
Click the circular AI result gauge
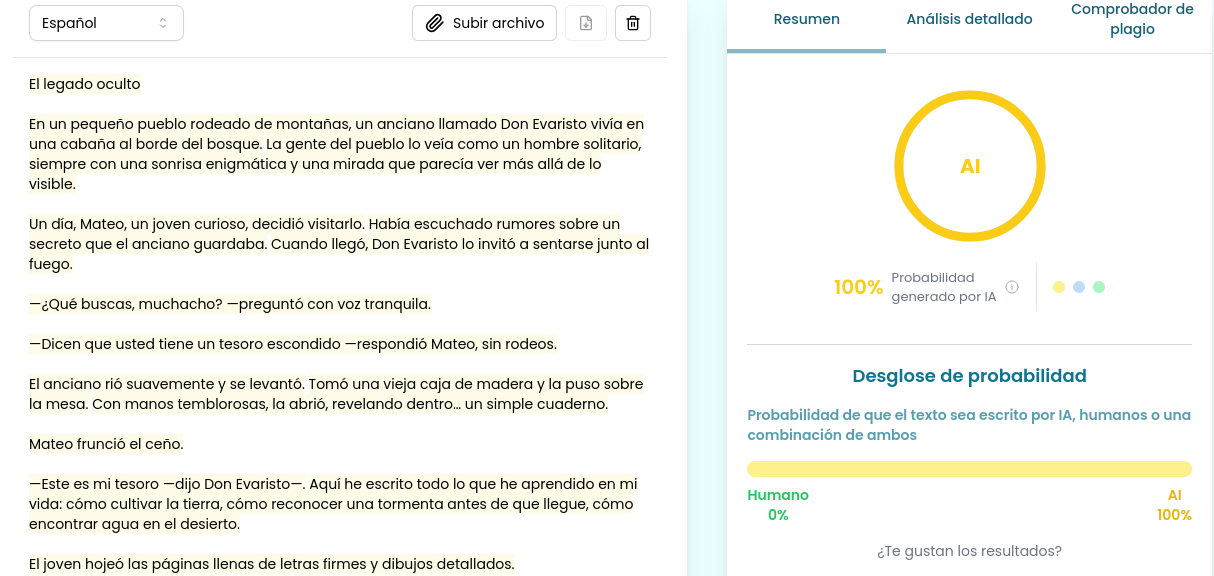(970, 166)
